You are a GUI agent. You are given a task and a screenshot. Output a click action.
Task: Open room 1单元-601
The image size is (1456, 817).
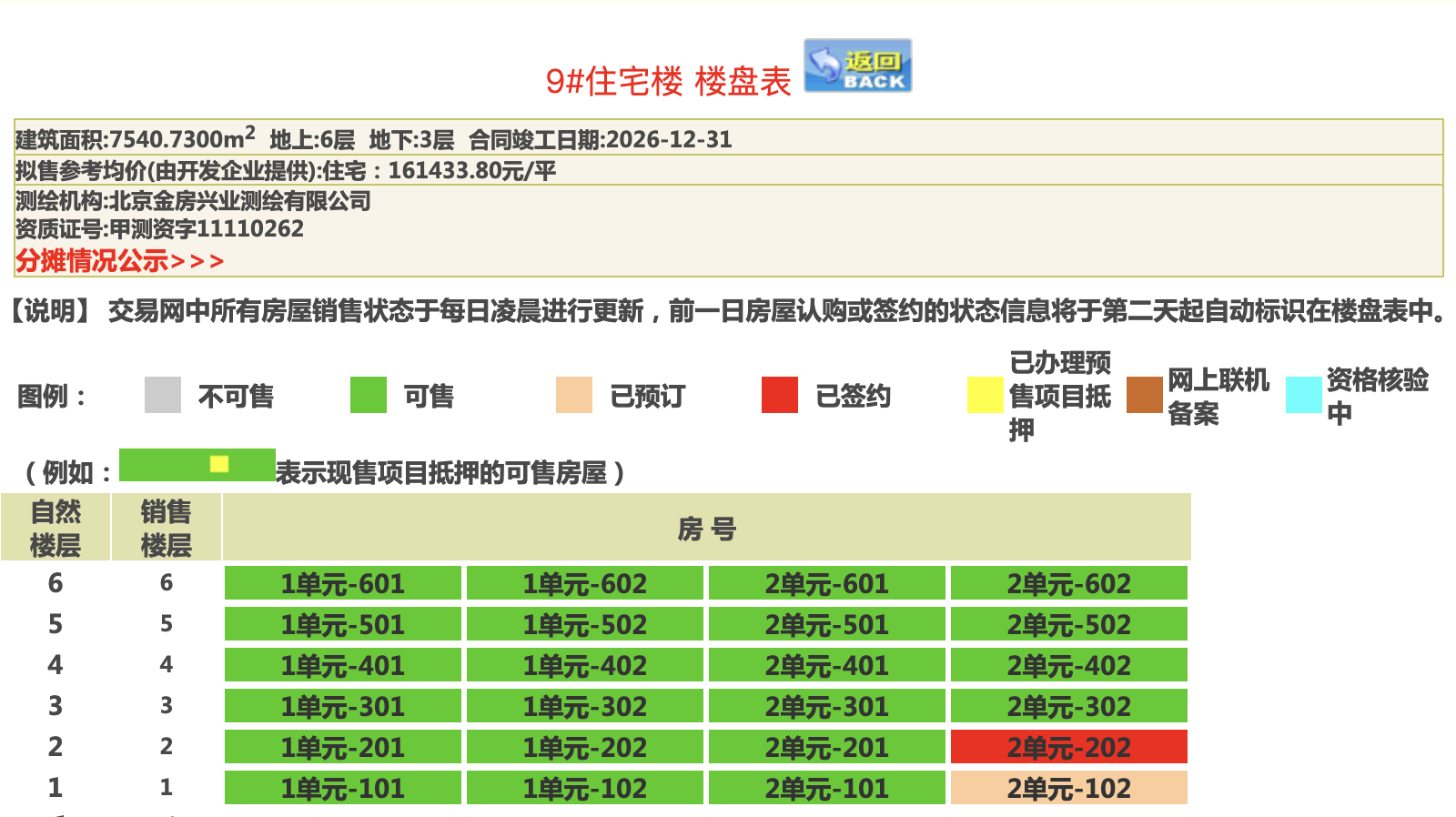[x=343, y=583]
